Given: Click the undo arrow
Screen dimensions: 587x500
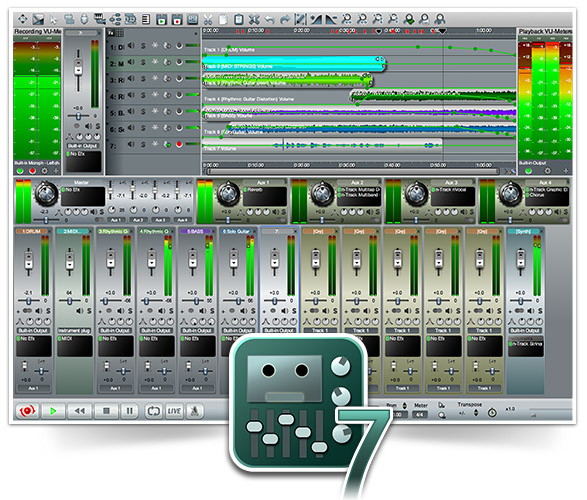Looking at the screenshot, I should pos(269,19).
